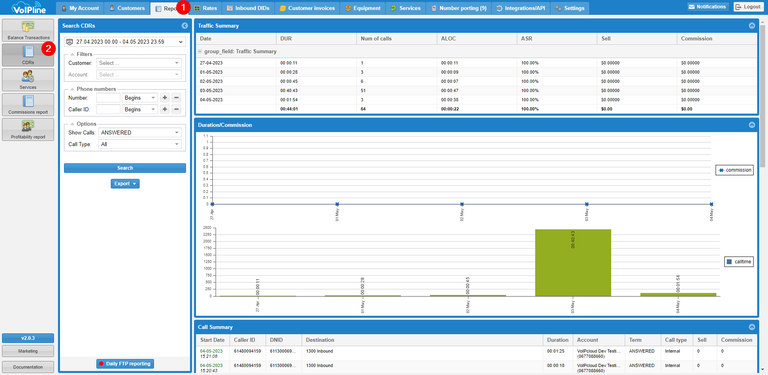Collapse the Search CDRs panel arrow
The height and width of the screenshot is (375, 768).
(185, 25)
